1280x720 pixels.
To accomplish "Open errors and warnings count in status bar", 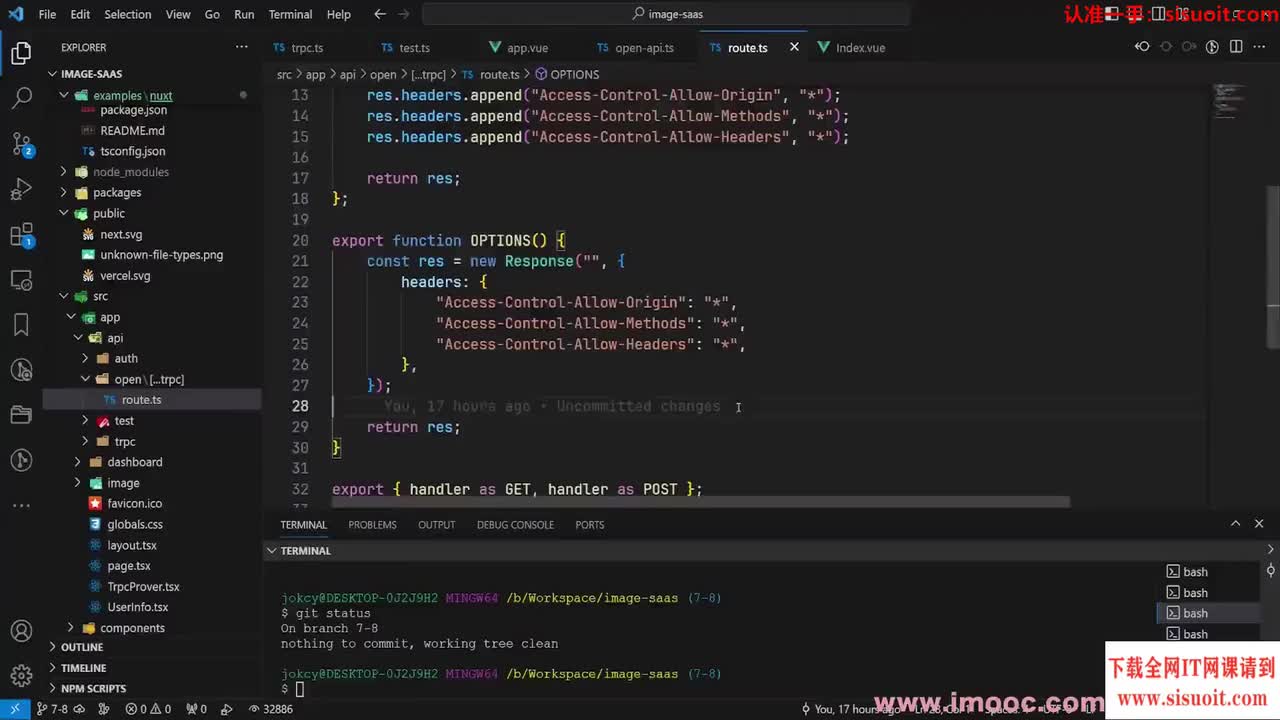I will click(147, 709).
